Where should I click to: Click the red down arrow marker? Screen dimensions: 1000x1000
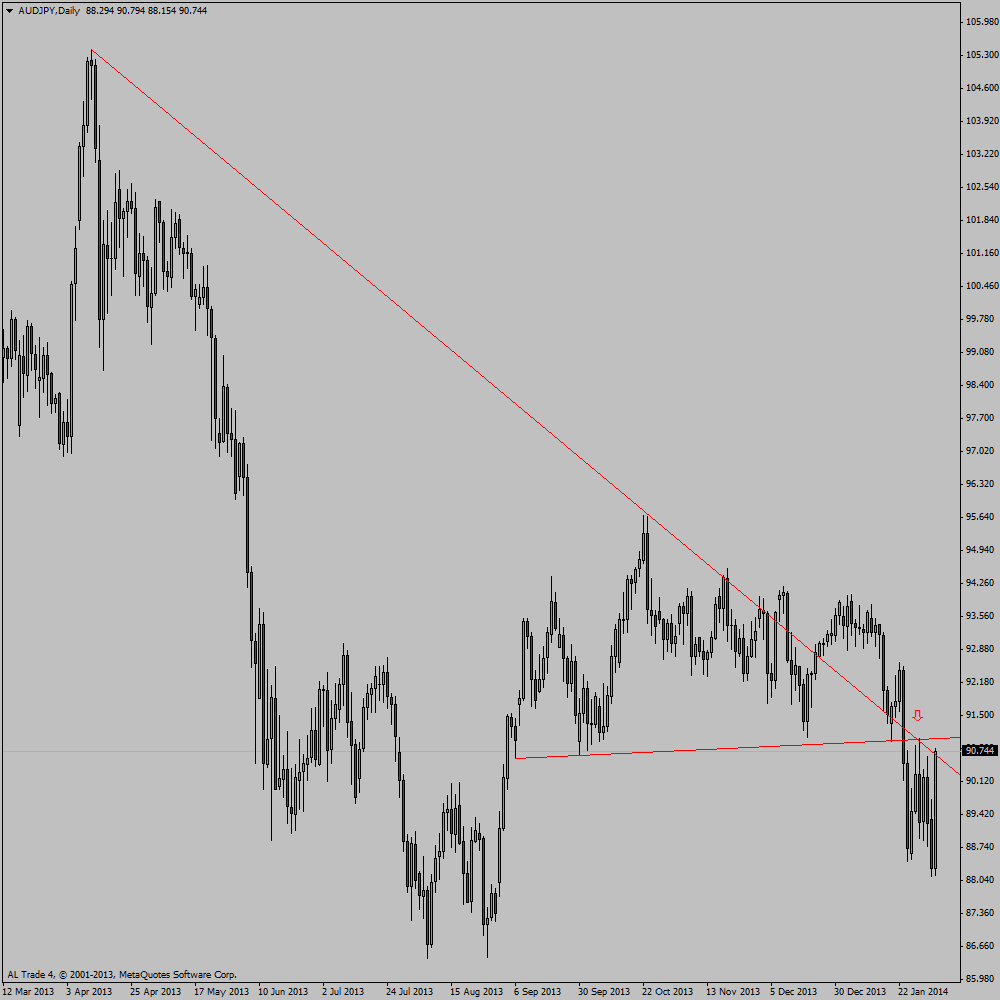pos(917,716)
